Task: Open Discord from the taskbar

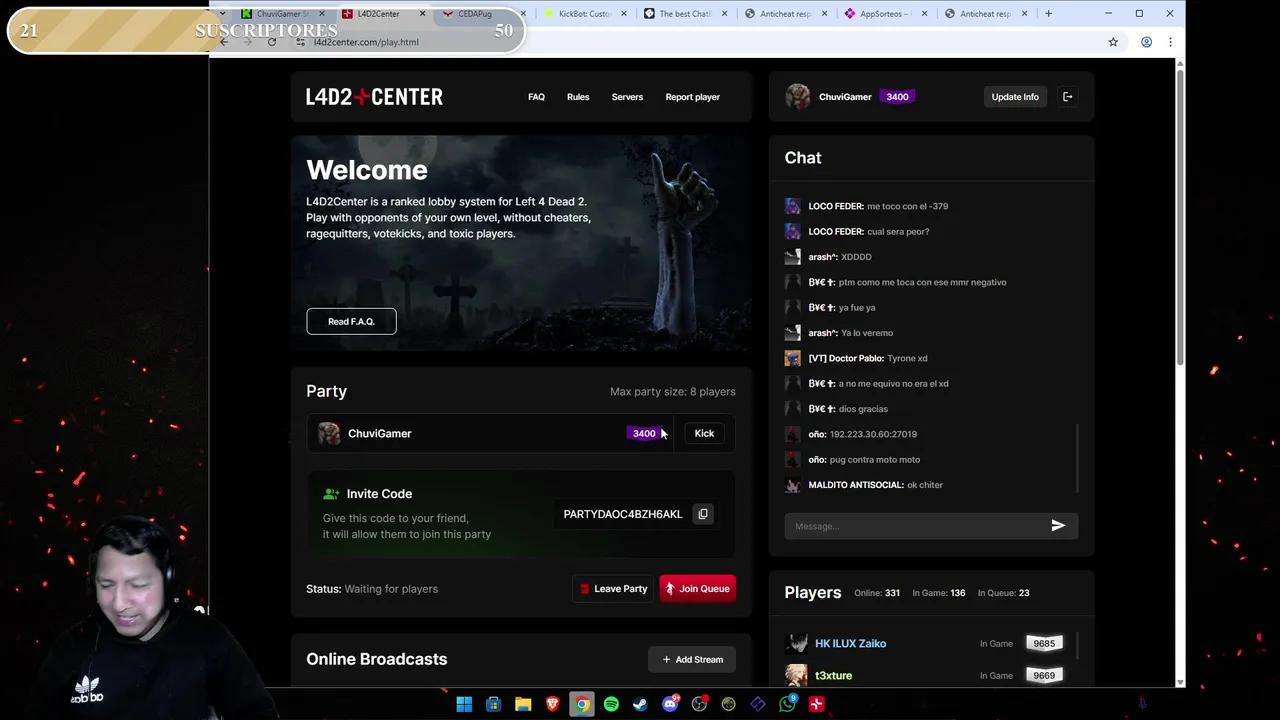Action: [670, 704]
